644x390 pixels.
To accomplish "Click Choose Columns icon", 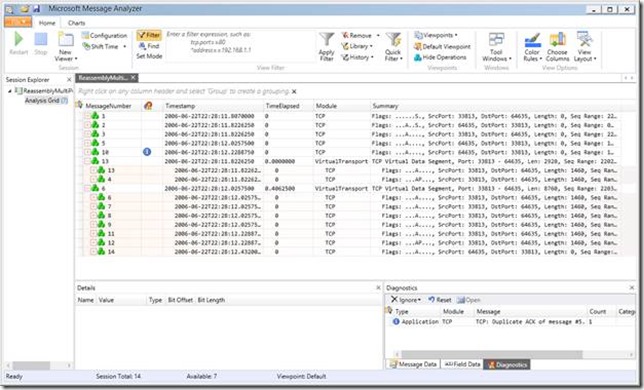I will (557, 40).
